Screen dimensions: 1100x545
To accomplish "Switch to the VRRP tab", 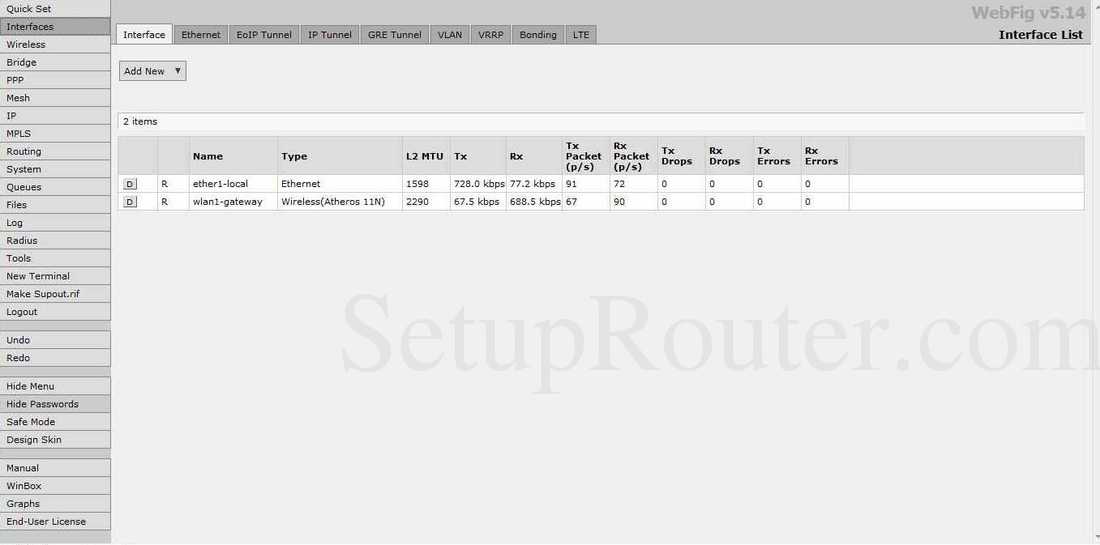I will point(490,34).
